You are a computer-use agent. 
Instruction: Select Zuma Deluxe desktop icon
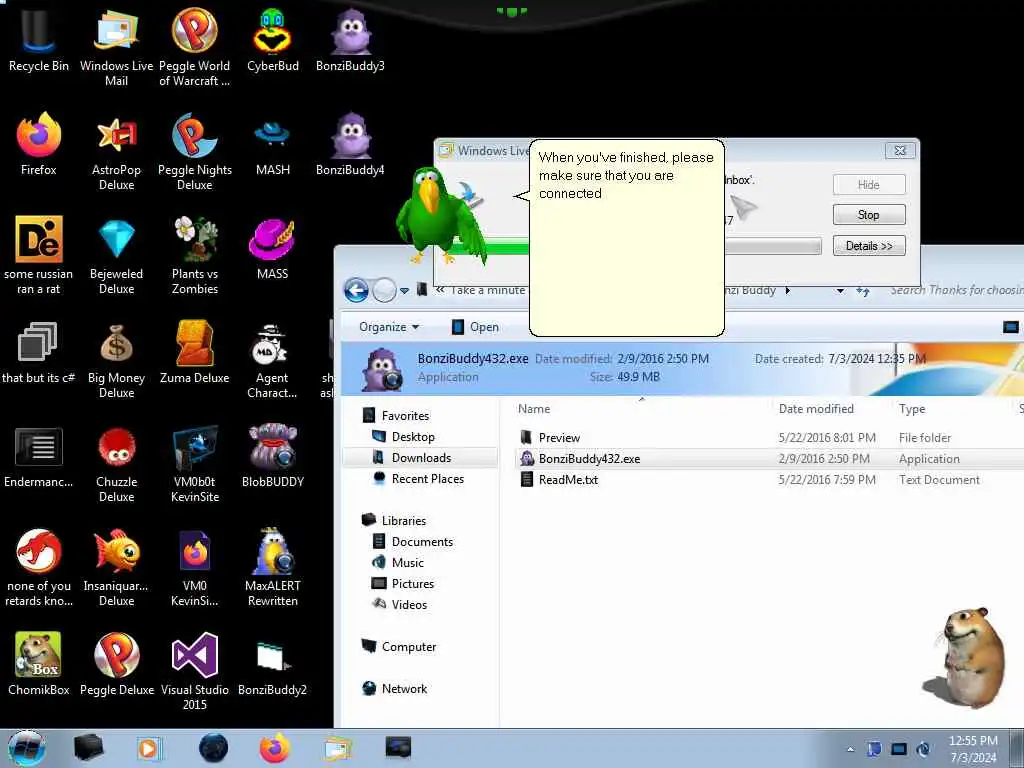pos(195,353)
